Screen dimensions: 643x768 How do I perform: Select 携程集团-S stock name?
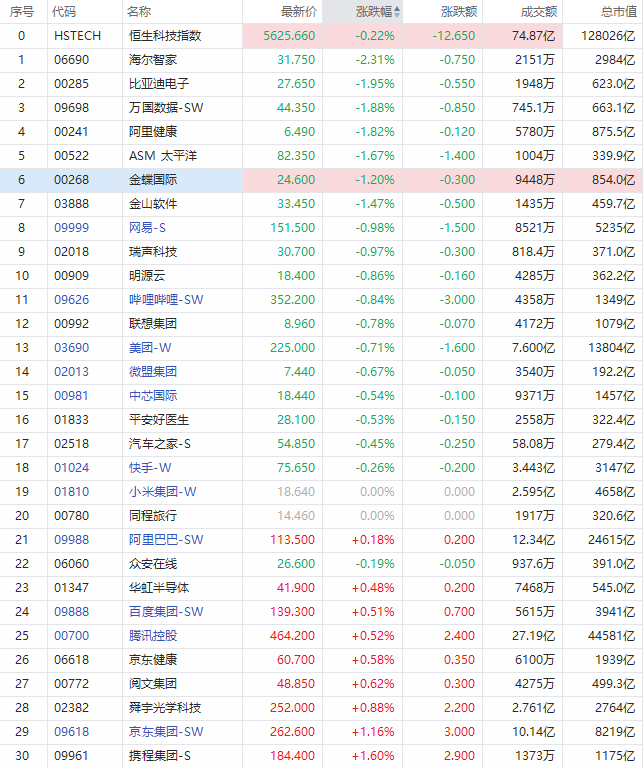pyautogui.click(x=160, y=756)
